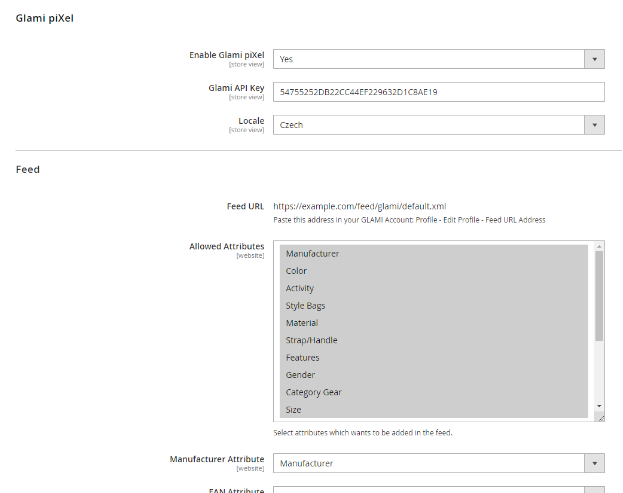Image resolution: width=623 pixels, height=493 pixels.
Task: Select Category Gear in Allowed Attributes list
Action: 433,392
